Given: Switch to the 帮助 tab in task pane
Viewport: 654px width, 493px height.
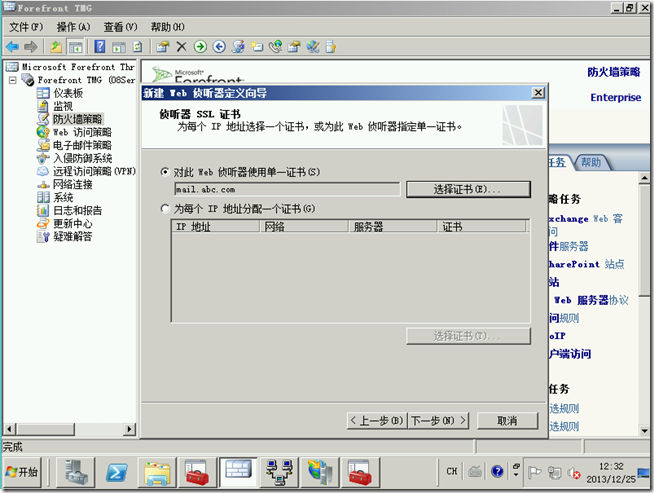Looking at the screenshot, I should point(591,162).
